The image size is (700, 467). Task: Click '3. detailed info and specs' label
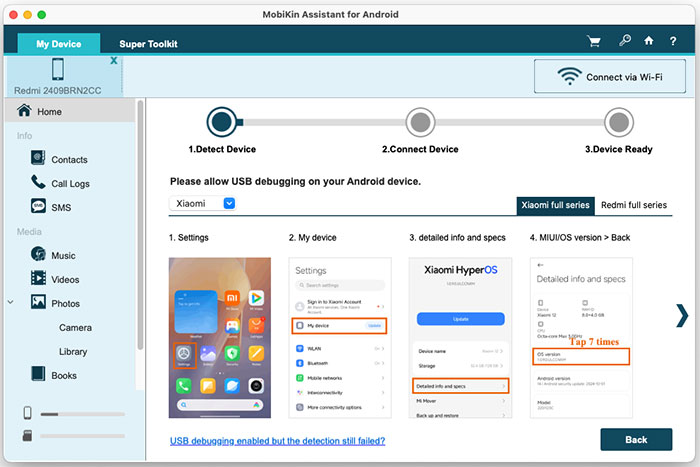click(458, 238)
